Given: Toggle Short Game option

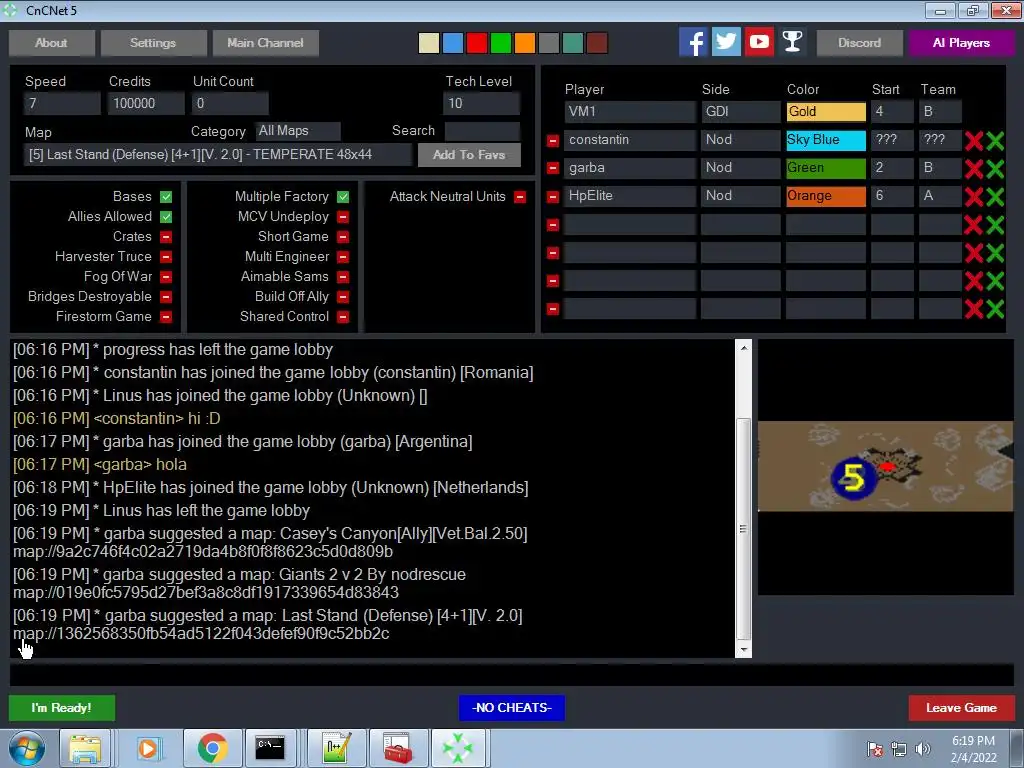Looking at the screenshot, I should tap(343, 236).
